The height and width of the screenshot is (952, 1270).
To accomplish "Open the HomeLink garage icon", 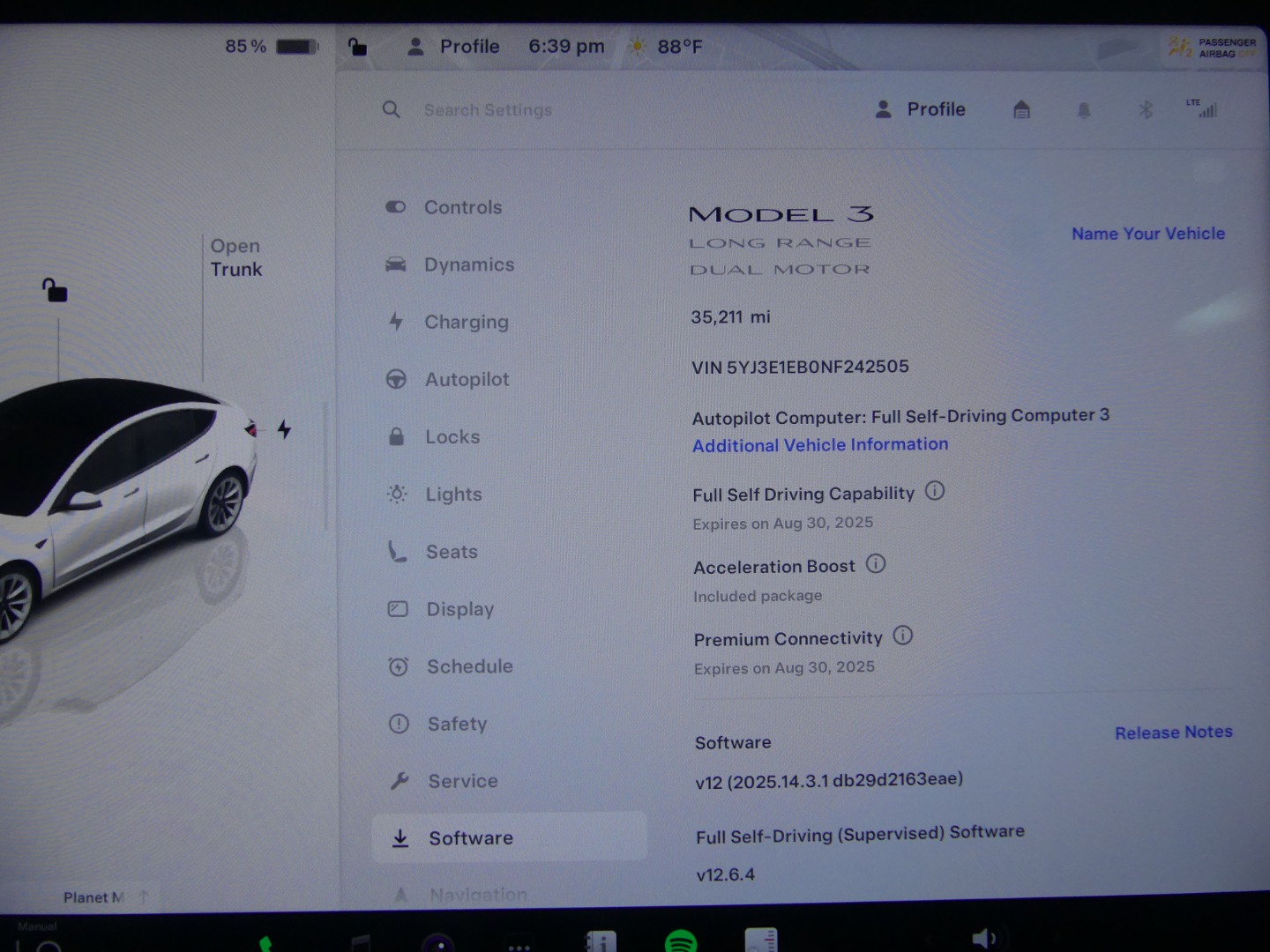I will click(x=1021, y=109).
